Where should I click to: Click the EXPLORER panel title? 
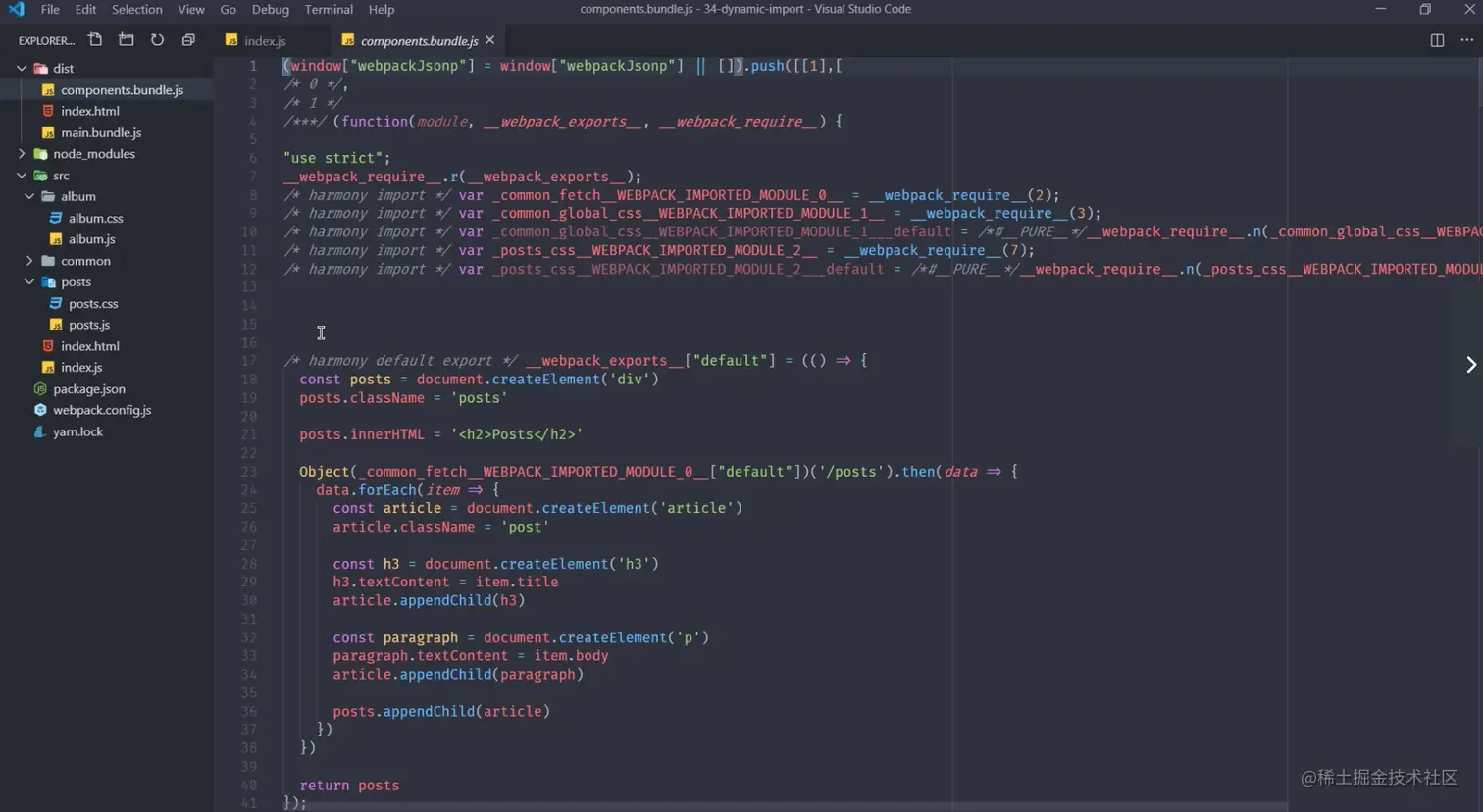(46, 40)
